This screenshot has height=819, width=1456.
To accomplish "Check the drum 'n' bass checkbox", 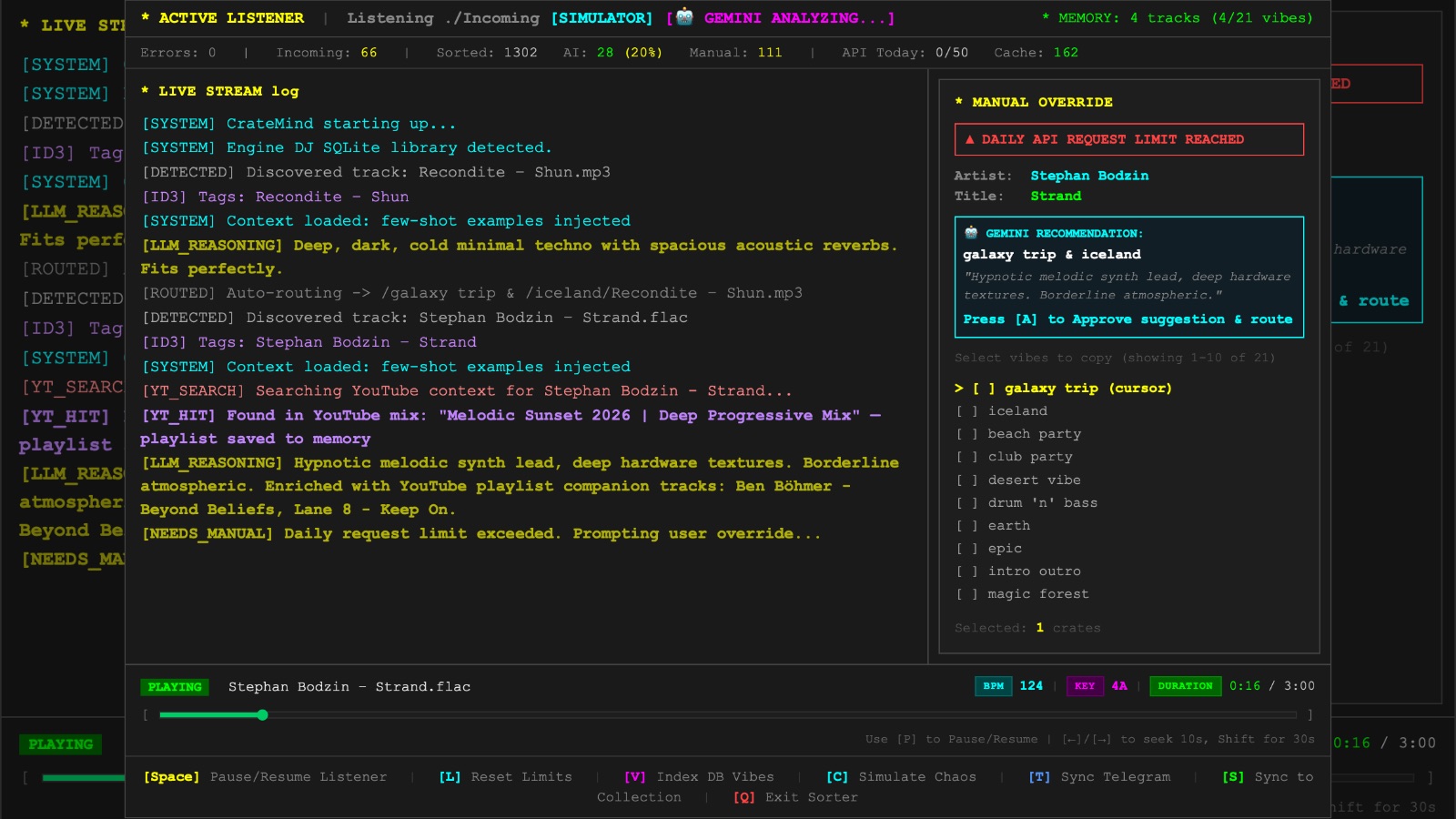I will (x=966, y=502).
